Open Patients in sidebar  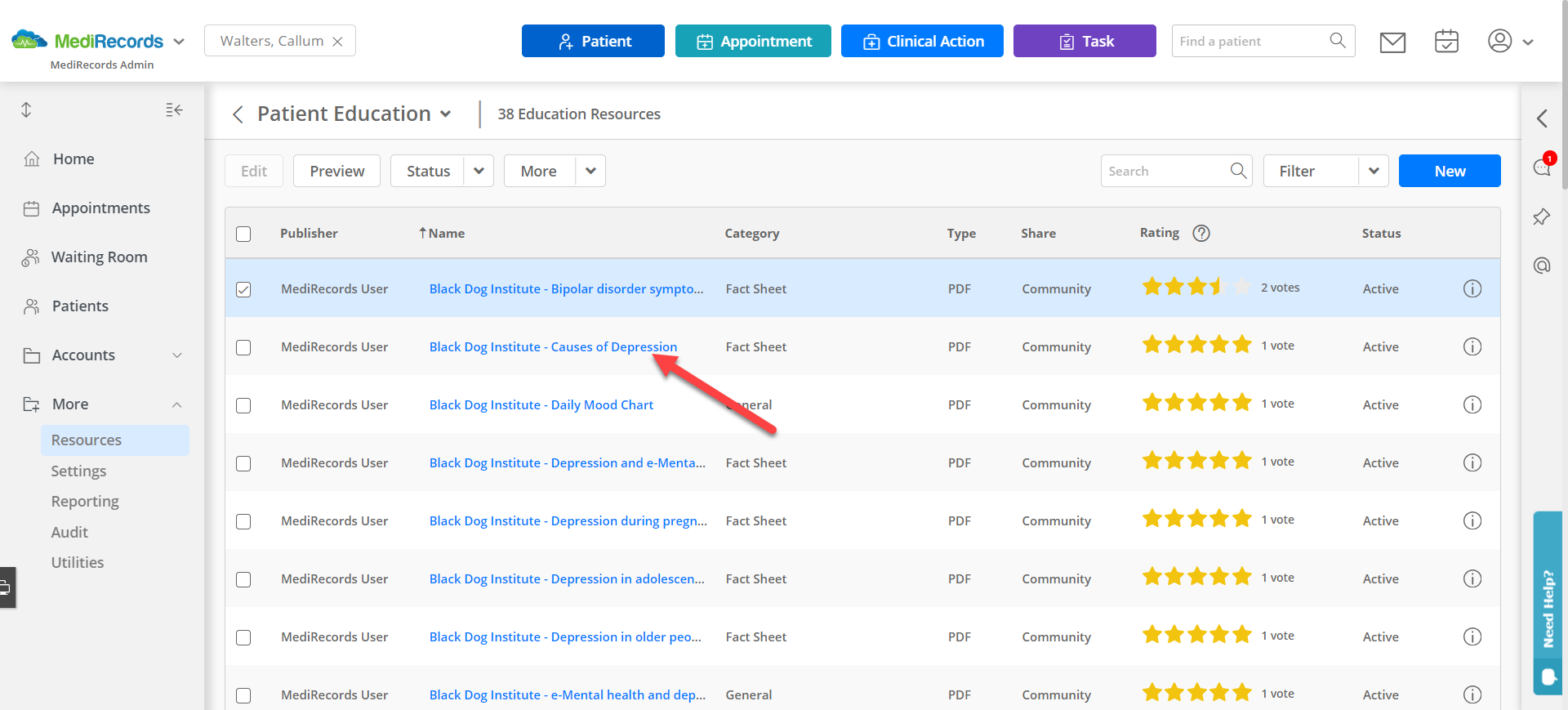[80, 306]
